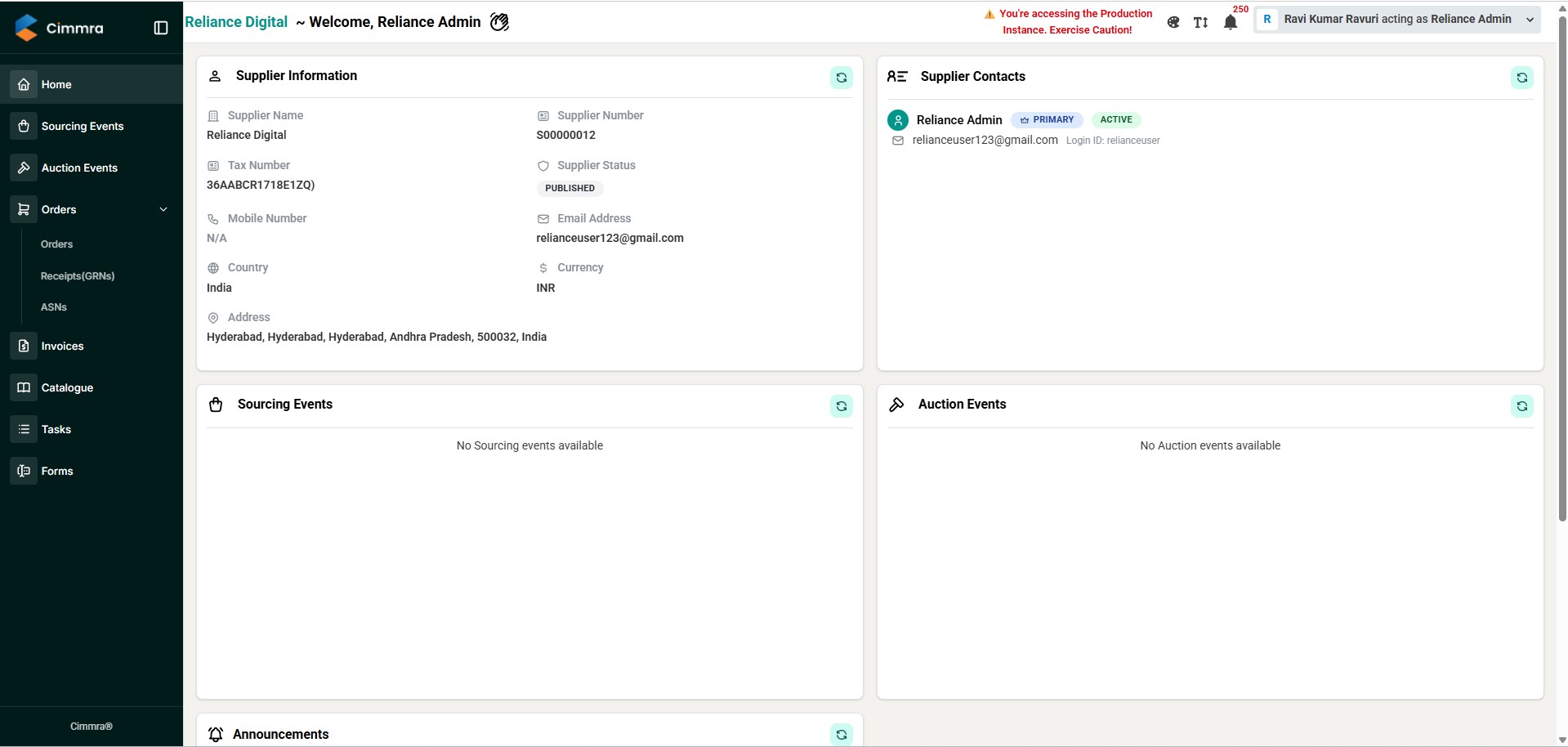1568x747 pixels.
Task: Click the Invoices document icon
Action: (x=24, y=346)
